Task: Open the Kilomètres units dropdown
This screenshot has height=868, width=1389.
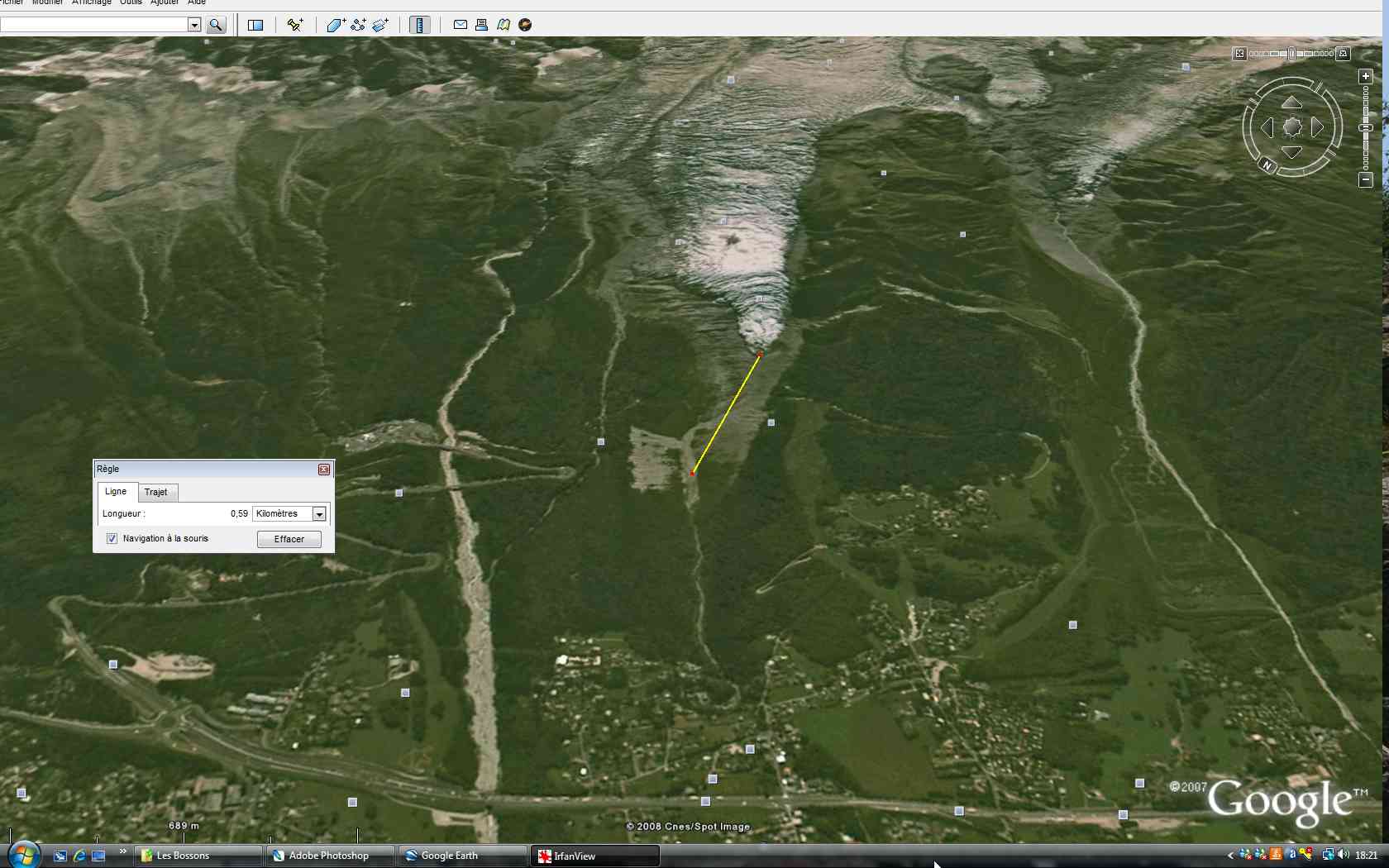Action: tap(319, 514)
